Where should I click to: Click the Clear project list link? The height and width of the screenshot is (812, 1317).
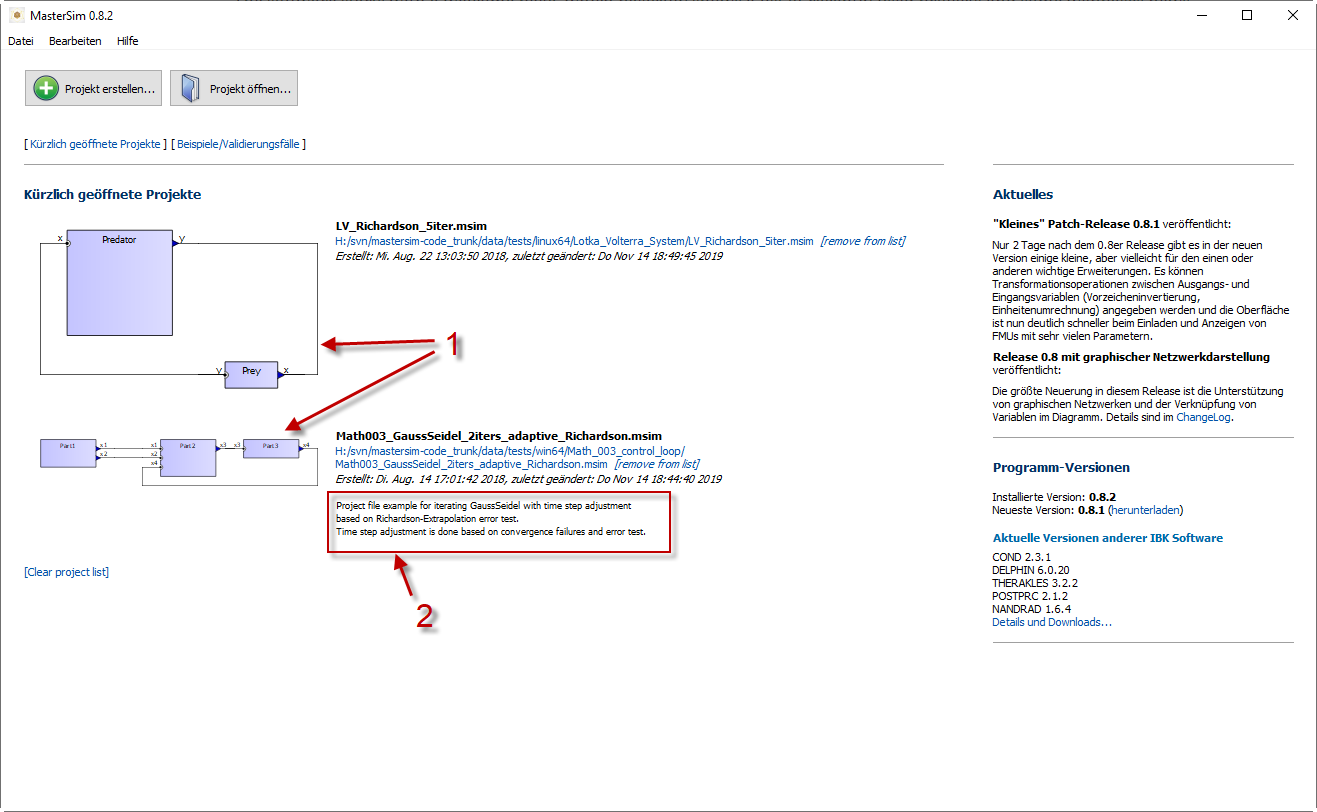pyautogui.click(x=66, y=572)
